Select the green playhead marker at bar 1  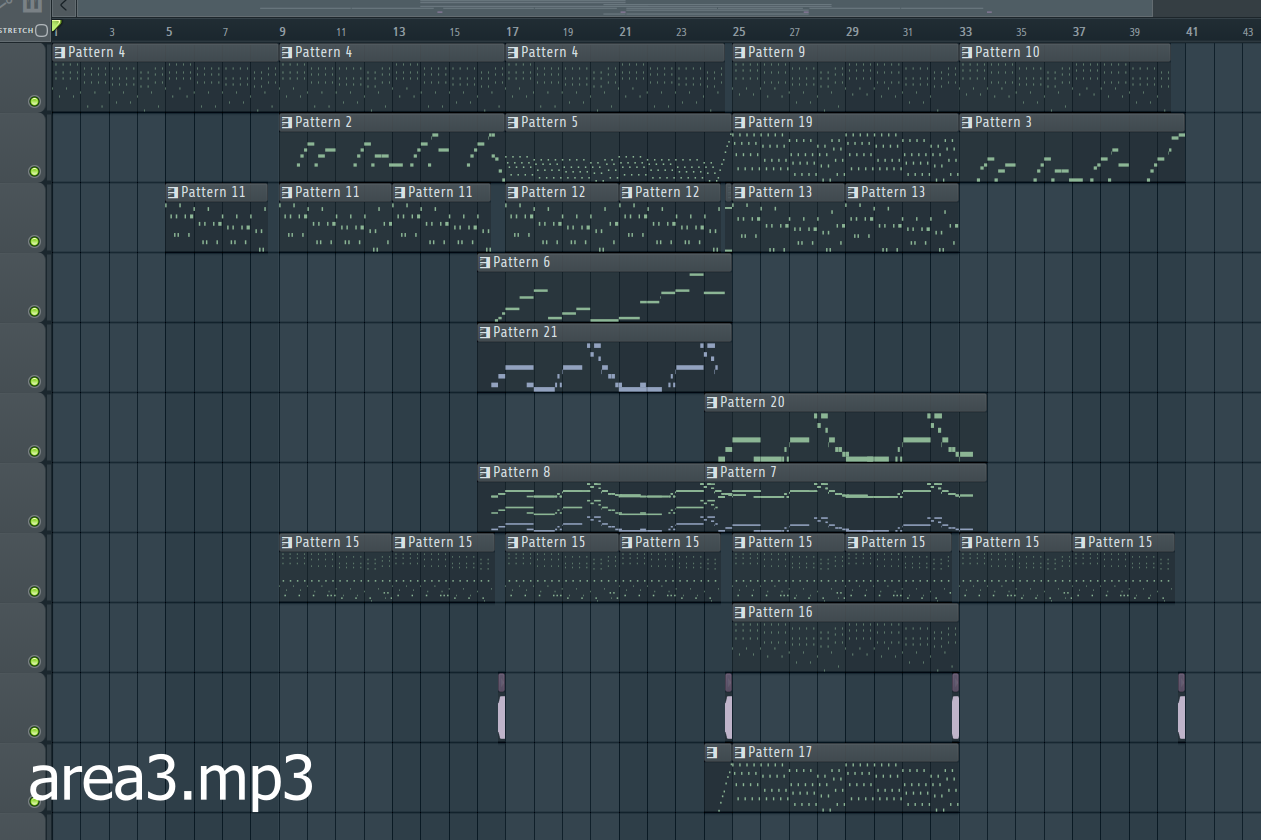[56, 25]
